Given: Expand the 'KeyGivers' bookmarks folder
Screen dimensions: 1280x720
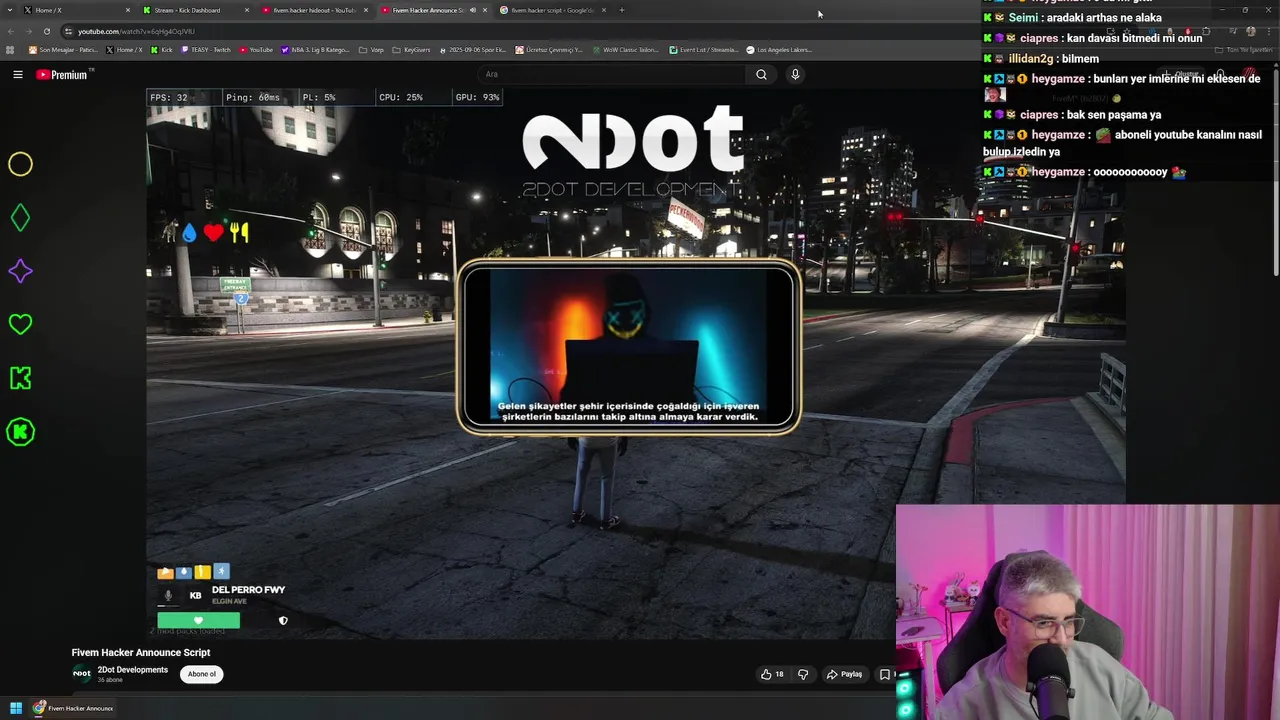Looking at the screenshot, I should click(x=412, y=49).
